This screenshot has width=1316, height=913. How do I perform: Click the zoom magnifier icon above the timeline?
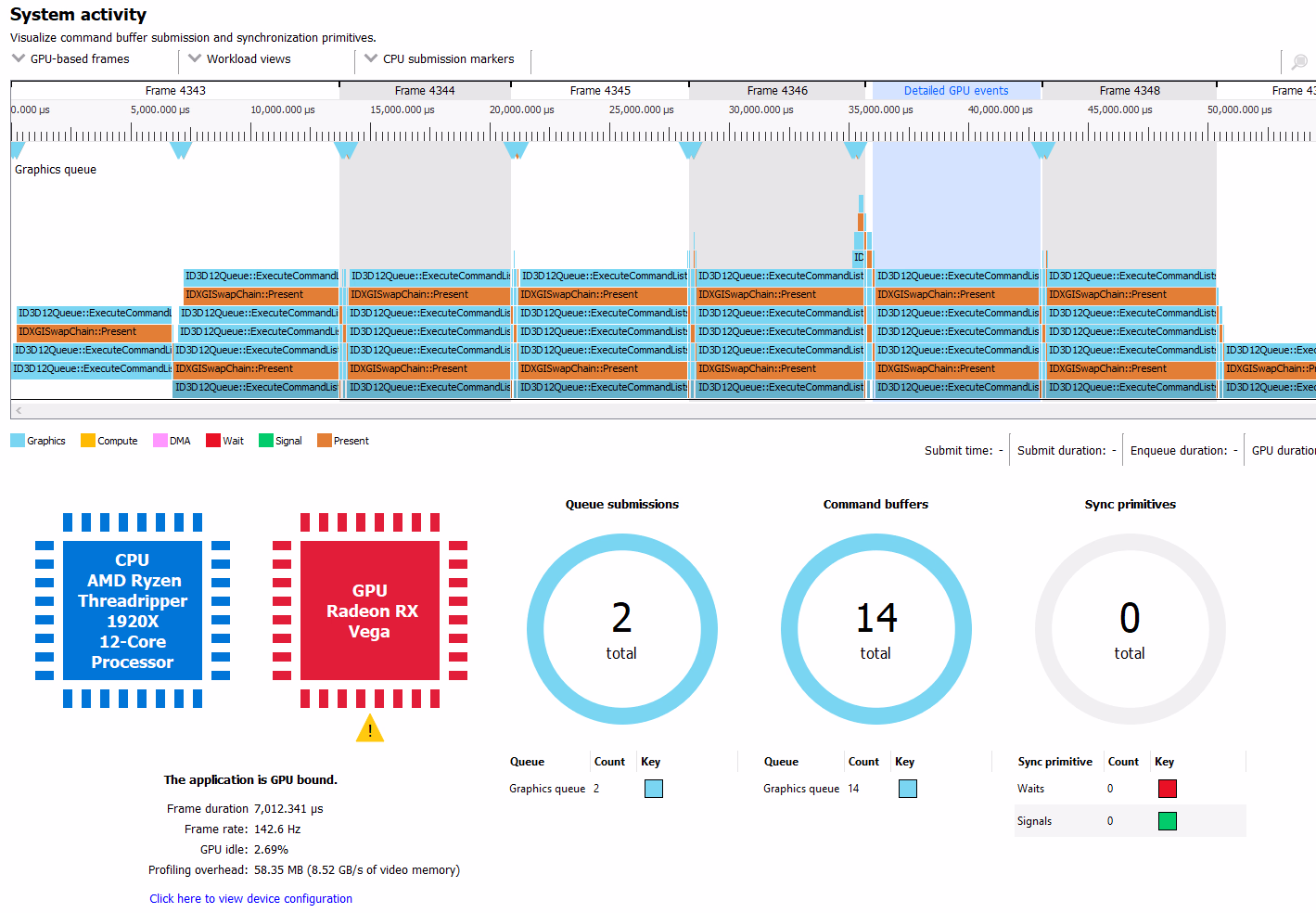[1299, 61]
